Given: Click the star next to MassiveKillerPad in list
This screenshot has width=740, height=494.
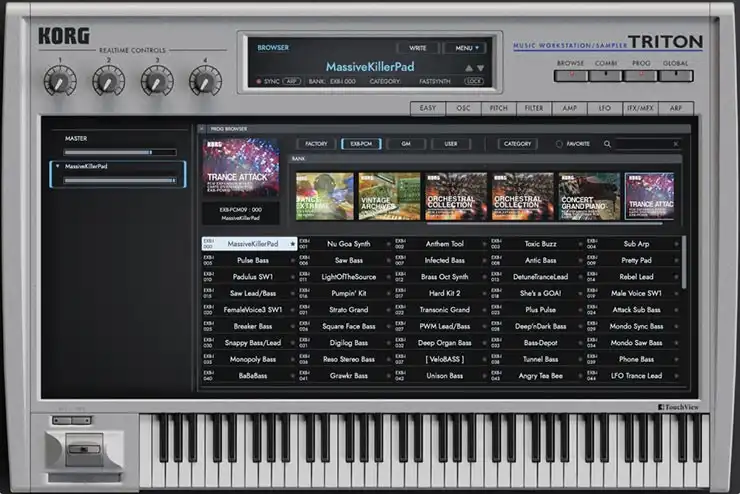Looking at the screenshot, I should [293, 244].
